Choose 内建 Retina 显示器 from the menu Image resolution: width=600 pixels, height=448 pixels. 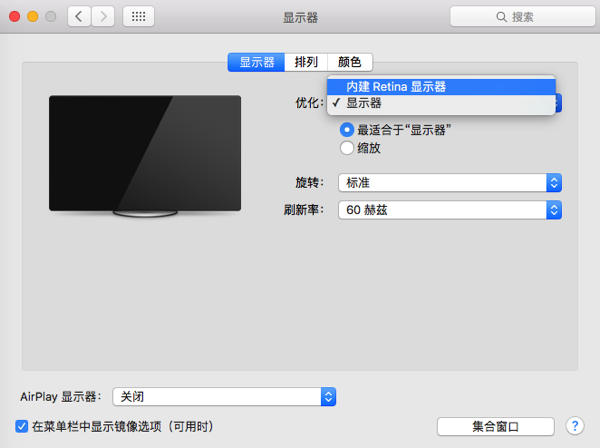point(441,87)
